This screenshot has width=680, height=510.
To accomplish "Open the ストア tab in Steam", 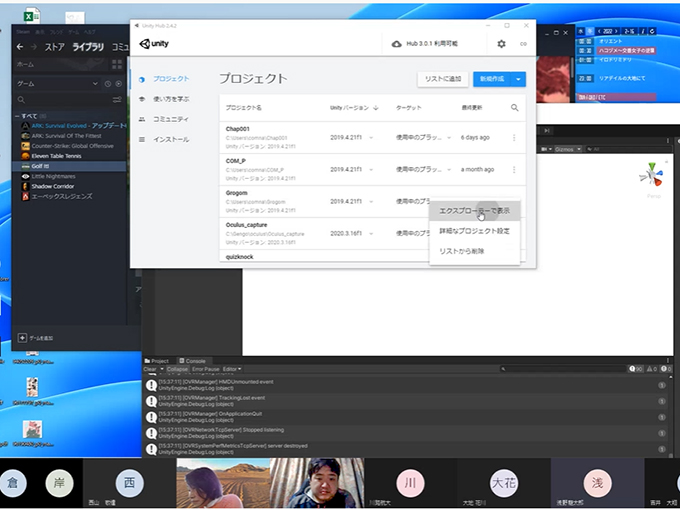I will click(x=54, y=47).
